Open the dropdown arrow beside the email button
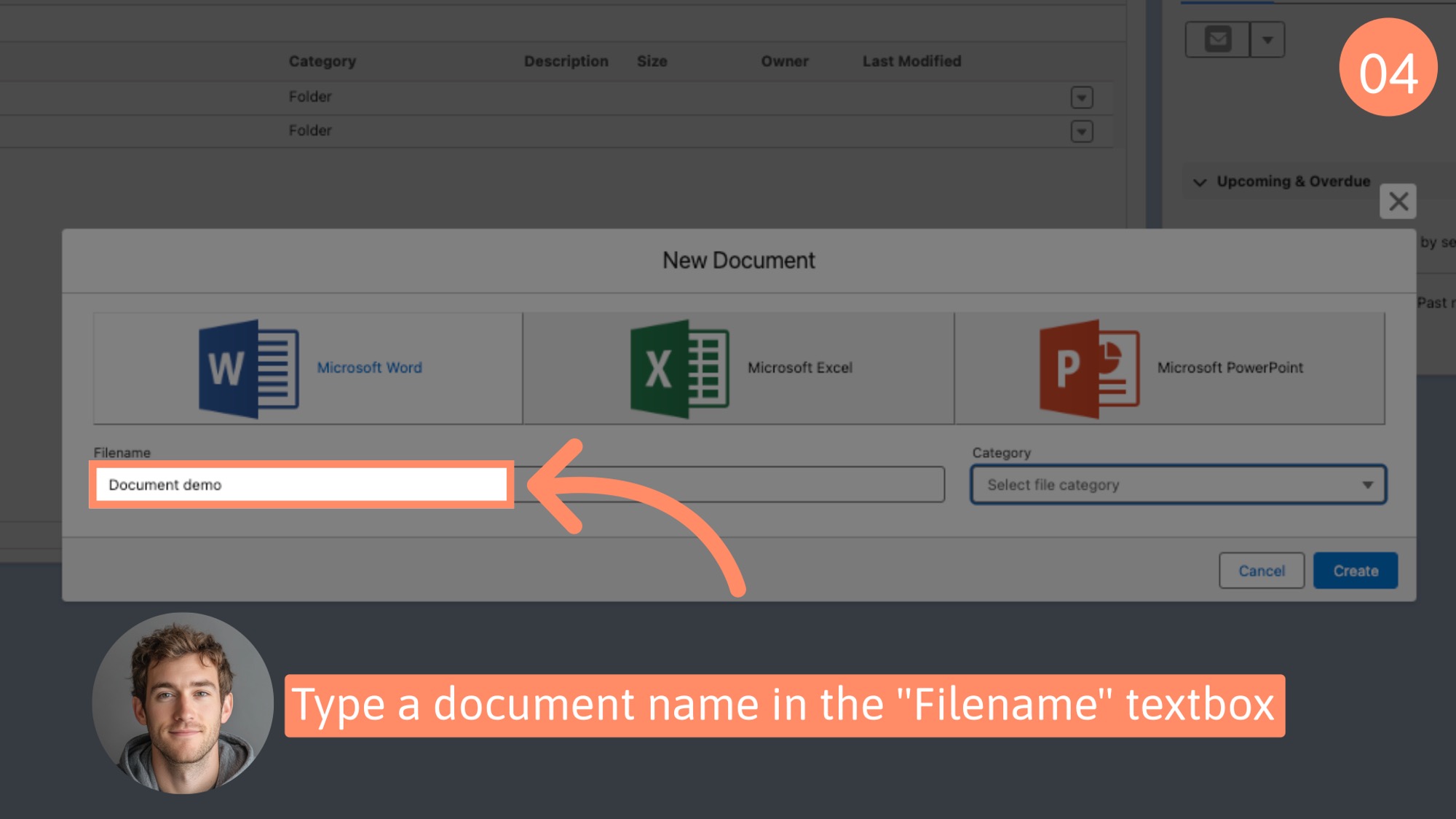The width and height of the screenshot is (1456, 819). 1267,39
